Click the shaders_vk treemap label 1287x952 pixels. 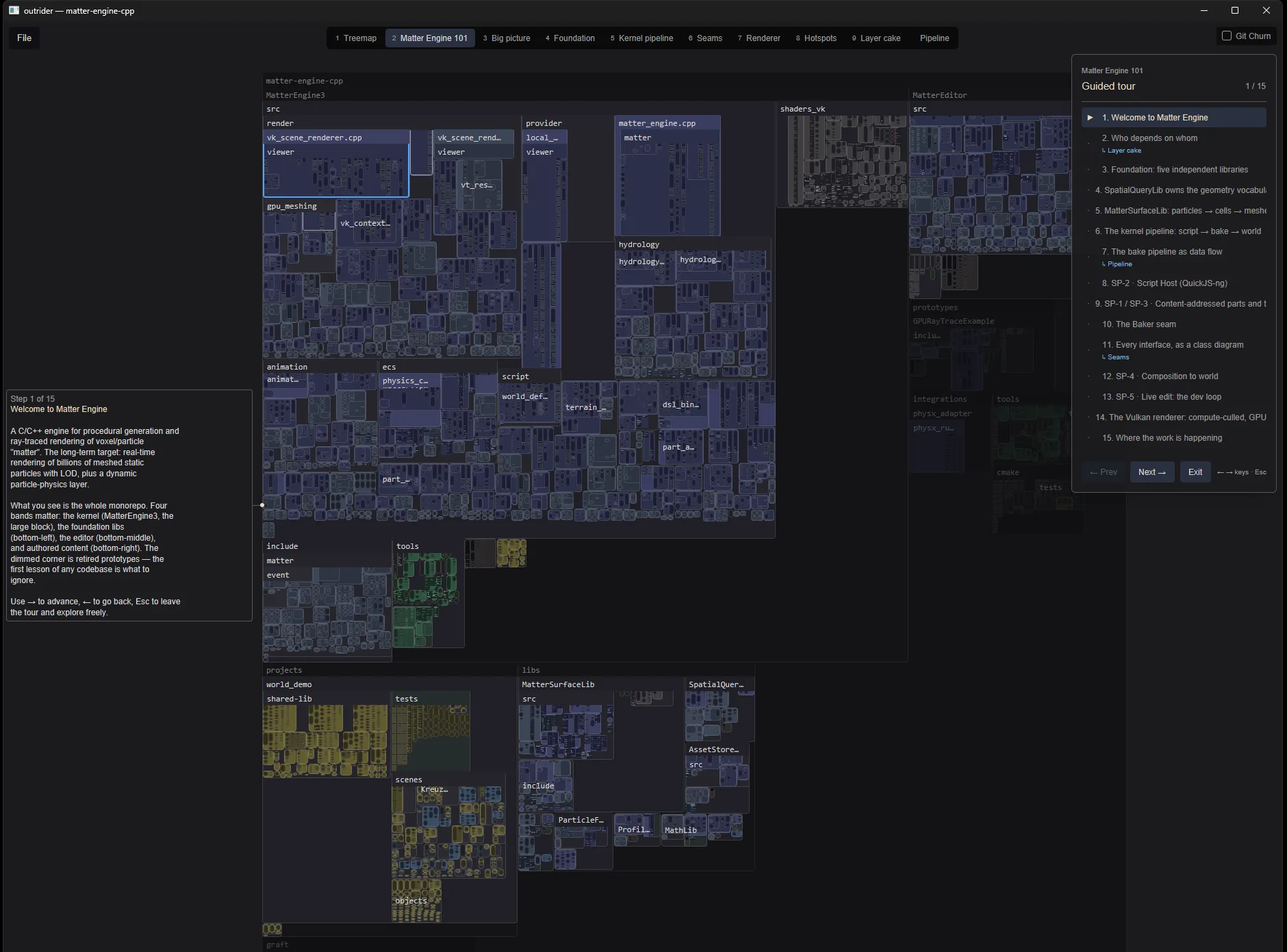click(x=802, y=109)
